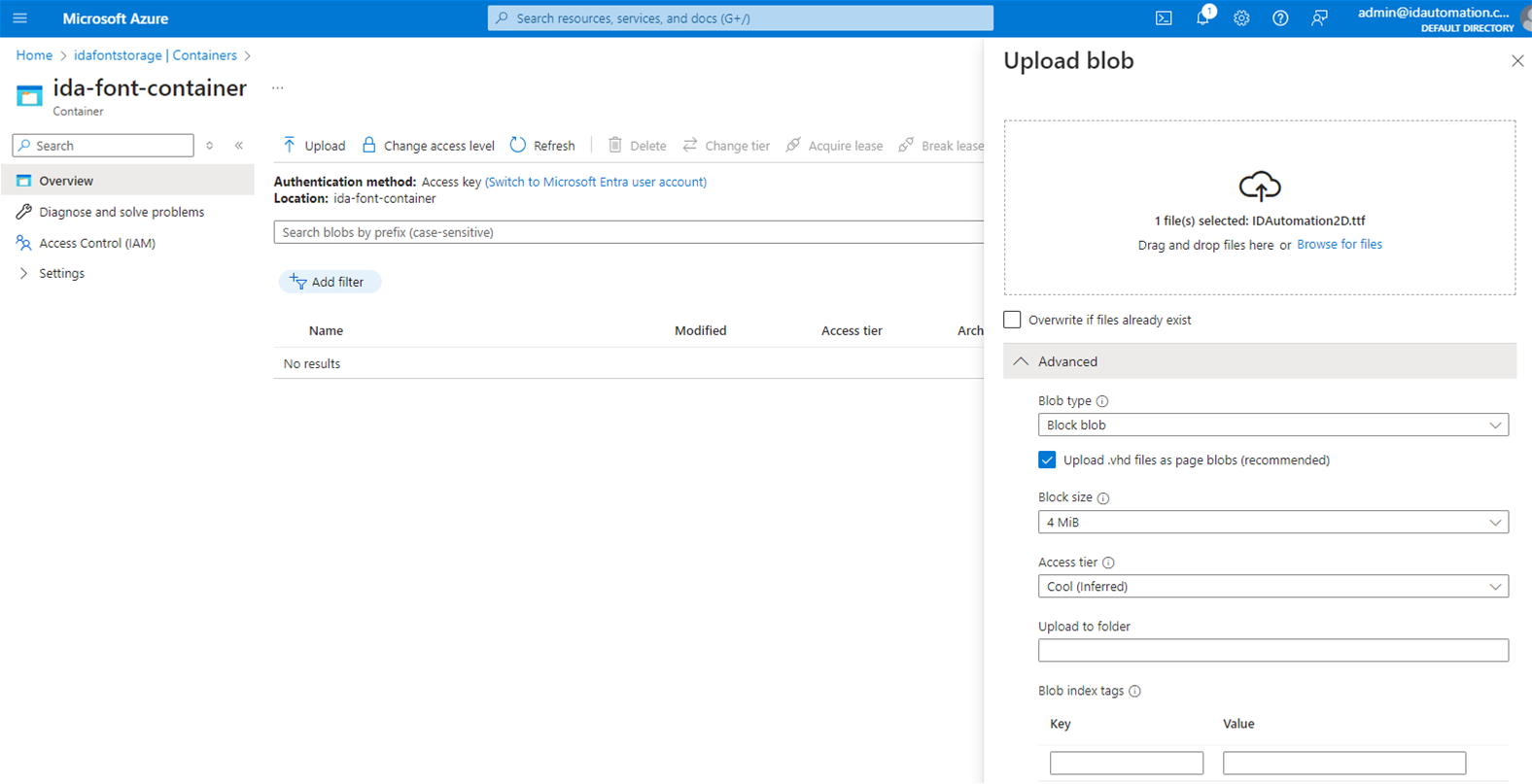Enable Overwrite if files already exist
This screenshot has width=1532, height=784.
1012,320
